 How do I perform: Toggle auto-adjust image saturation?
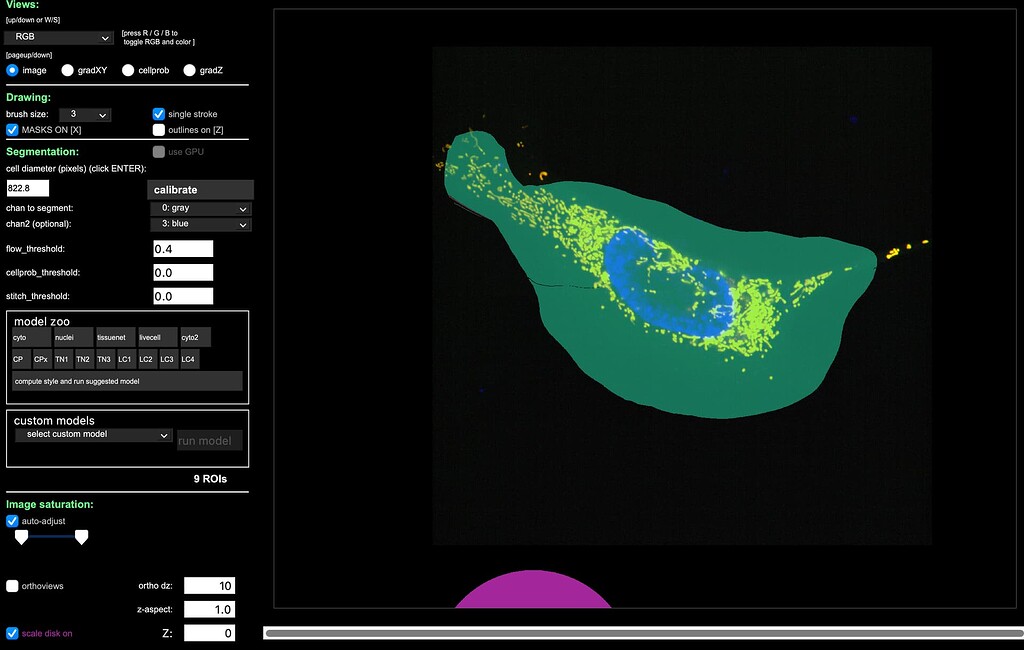pyautogui.click(x=11, y=521)
